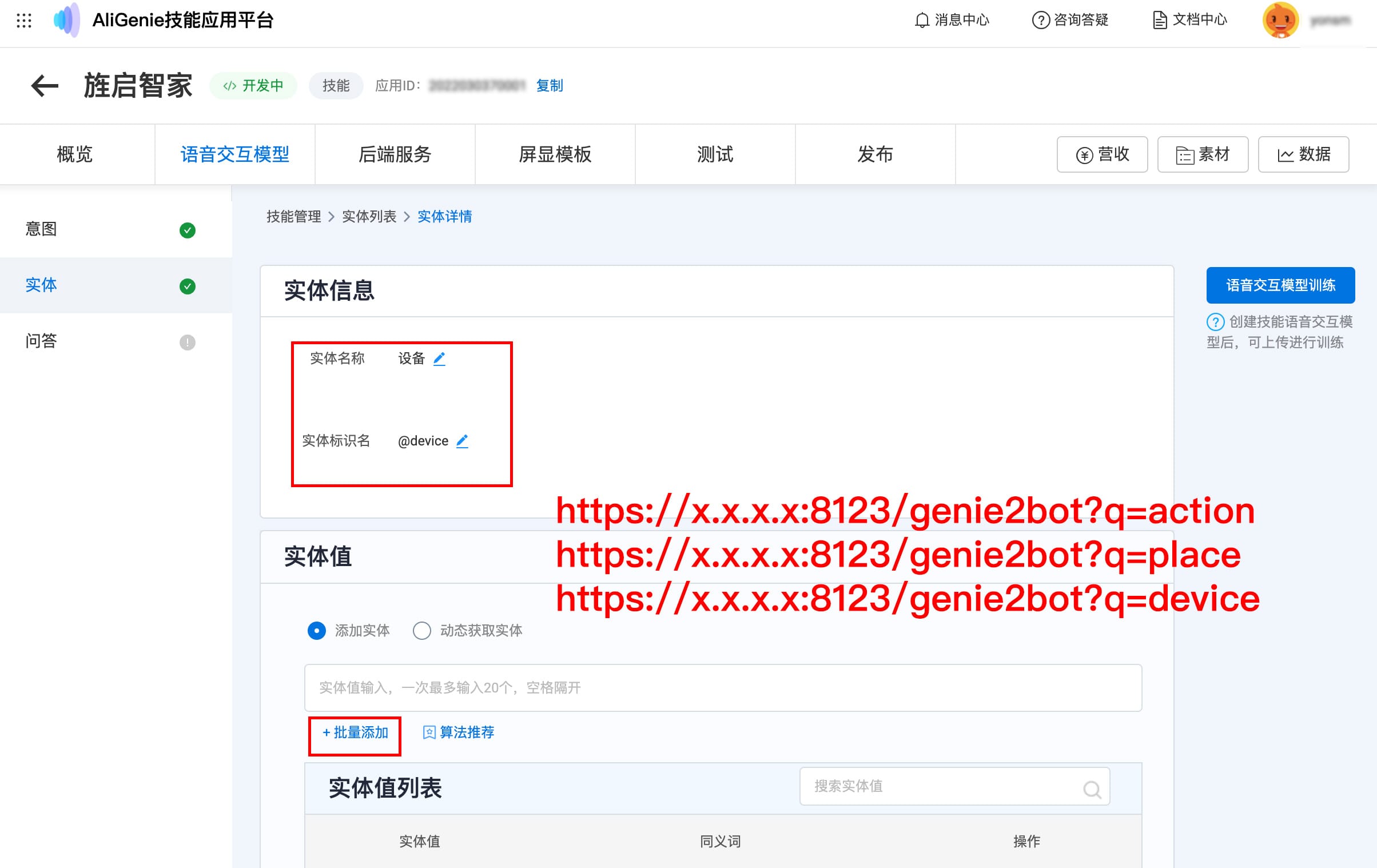Switch to the 概览 tab
The image size is (1377, 868).
click(x=75, y=154)
